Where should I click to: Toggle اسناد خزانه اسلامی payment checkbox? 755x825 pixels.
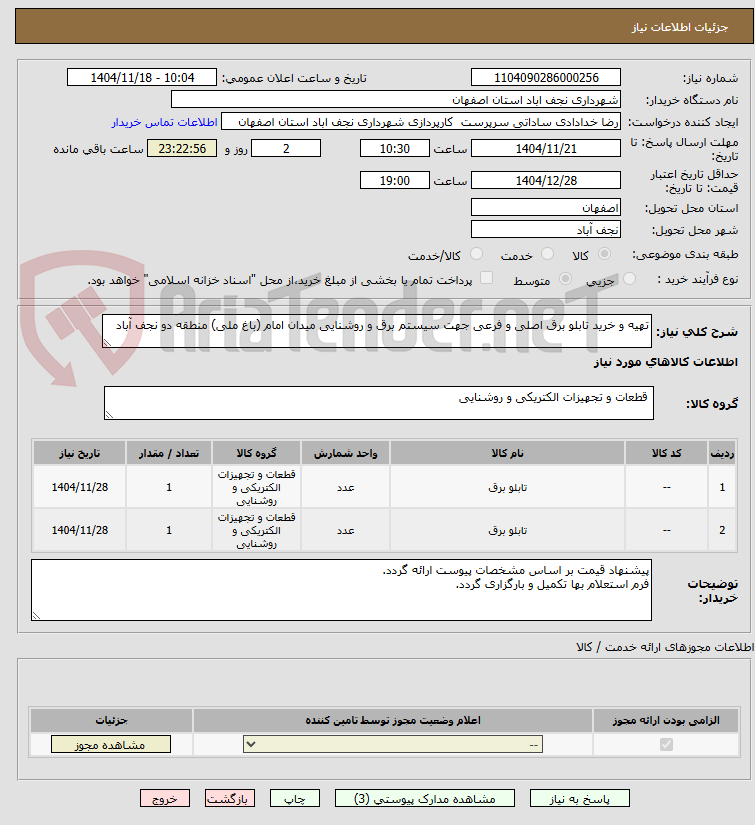[x=487, y=278]
